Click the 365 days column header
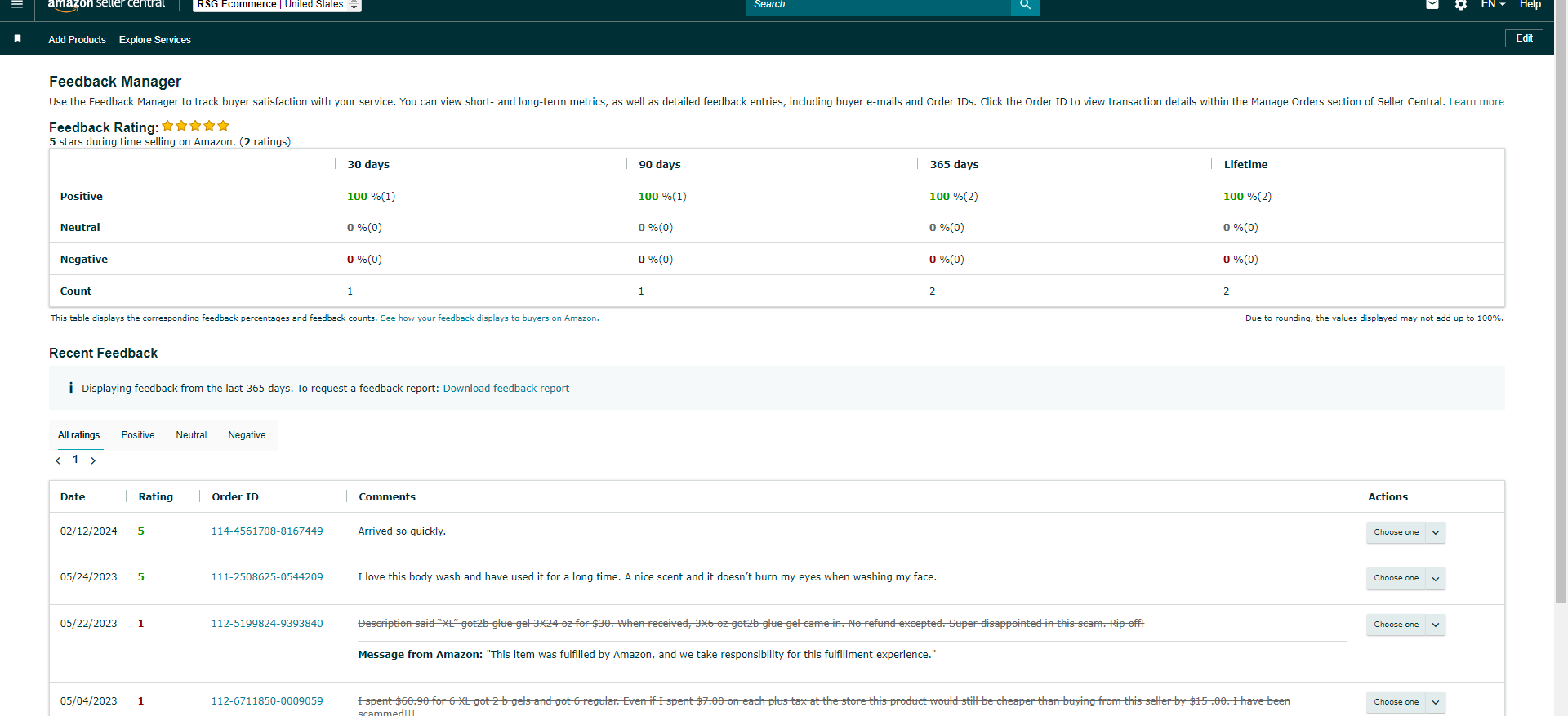 [x=954, y=165]
